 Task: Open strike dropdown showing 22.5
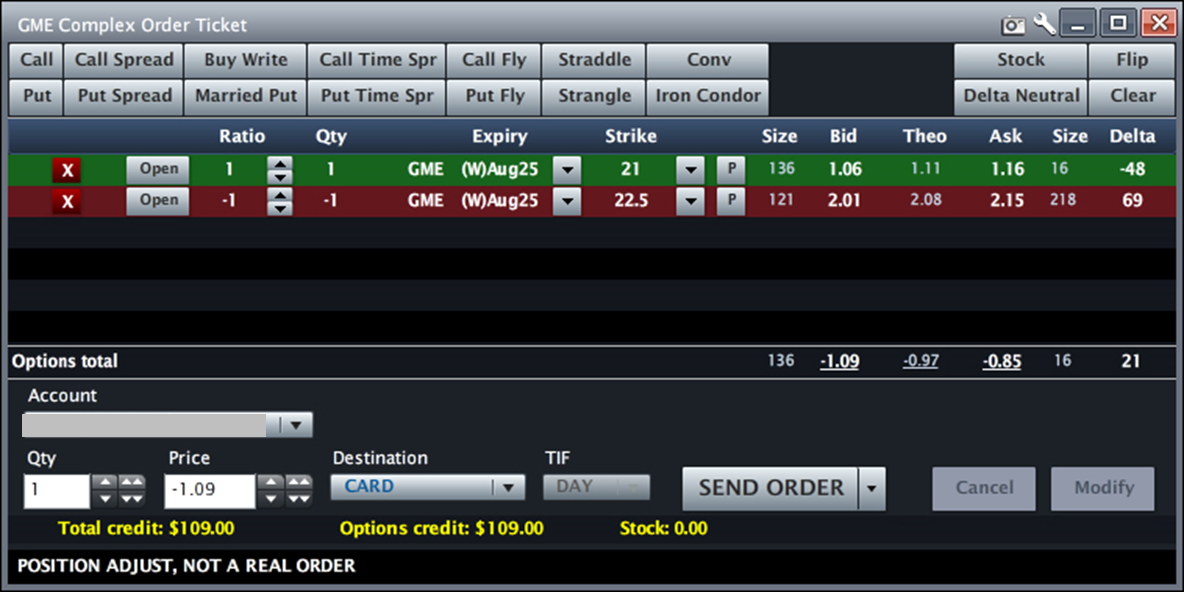tap(690, 202)
